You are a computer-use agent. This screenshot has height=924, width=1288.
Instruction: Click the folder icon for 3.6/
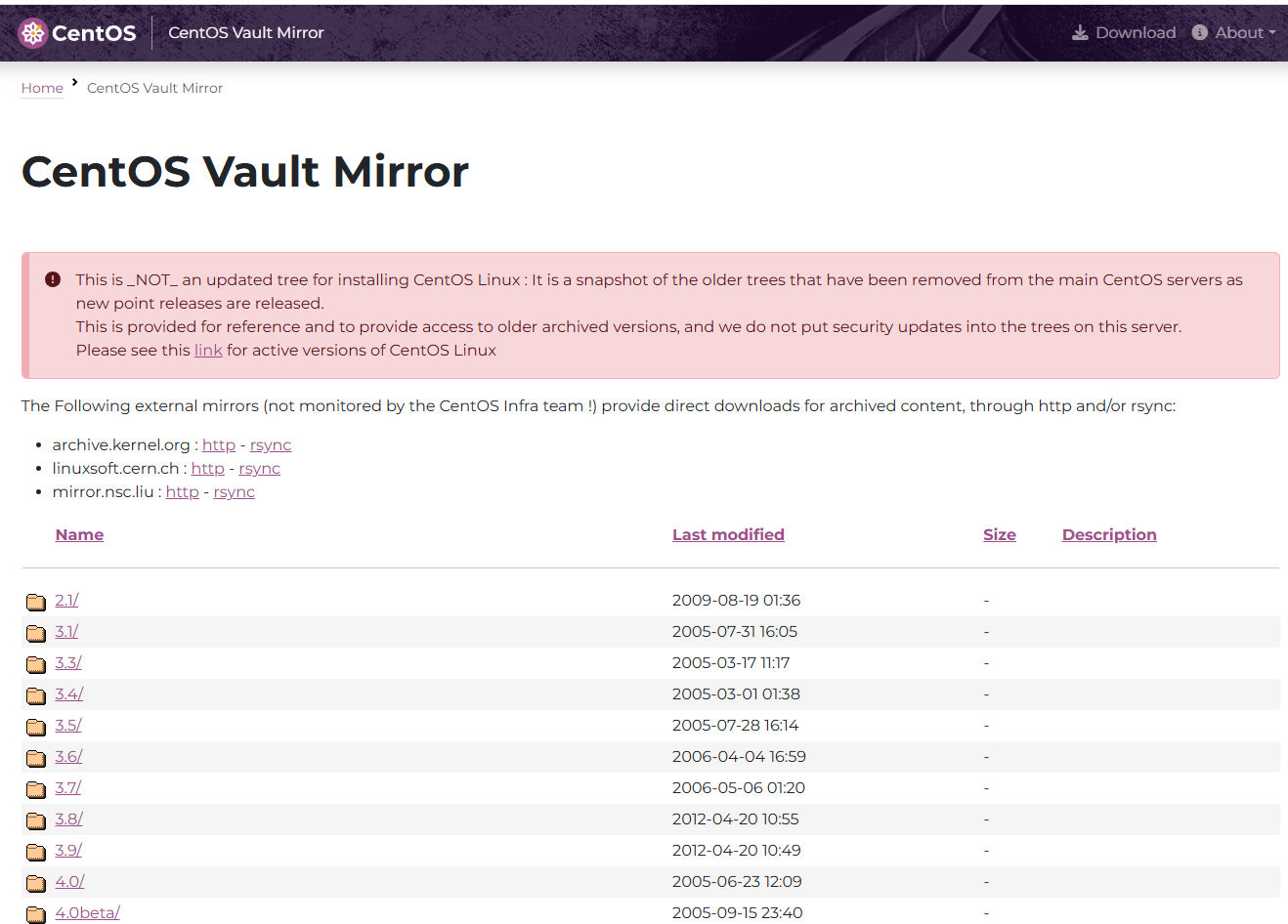[36, 758]
